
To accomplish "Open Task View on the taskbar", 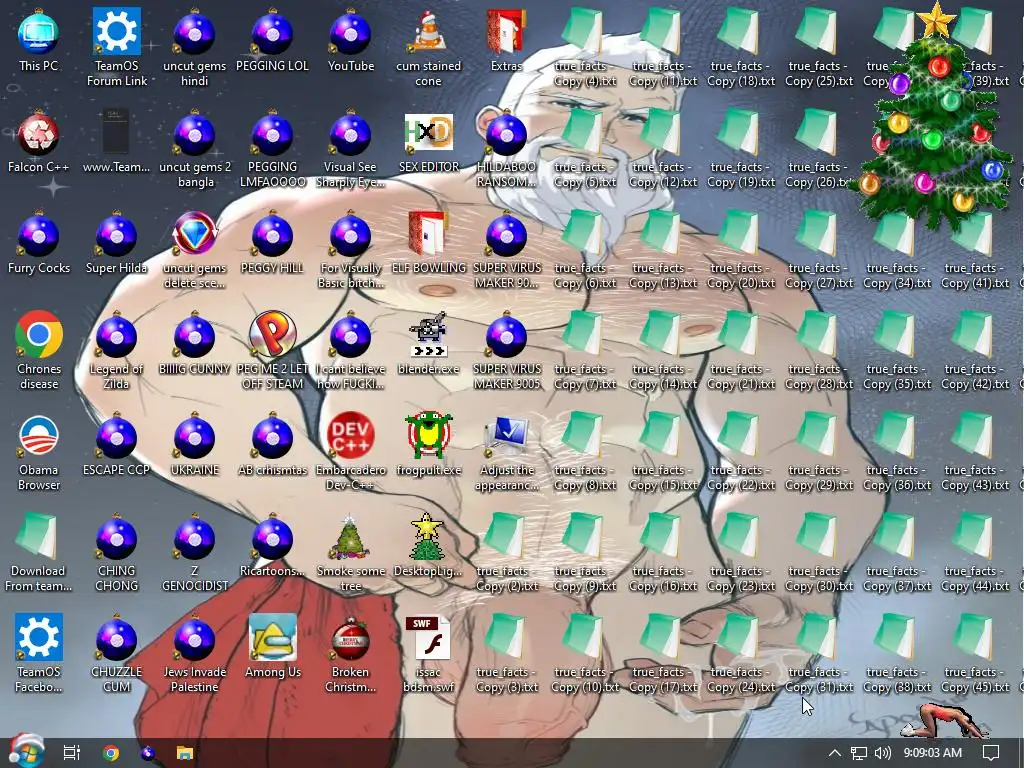I will [71, 753].
